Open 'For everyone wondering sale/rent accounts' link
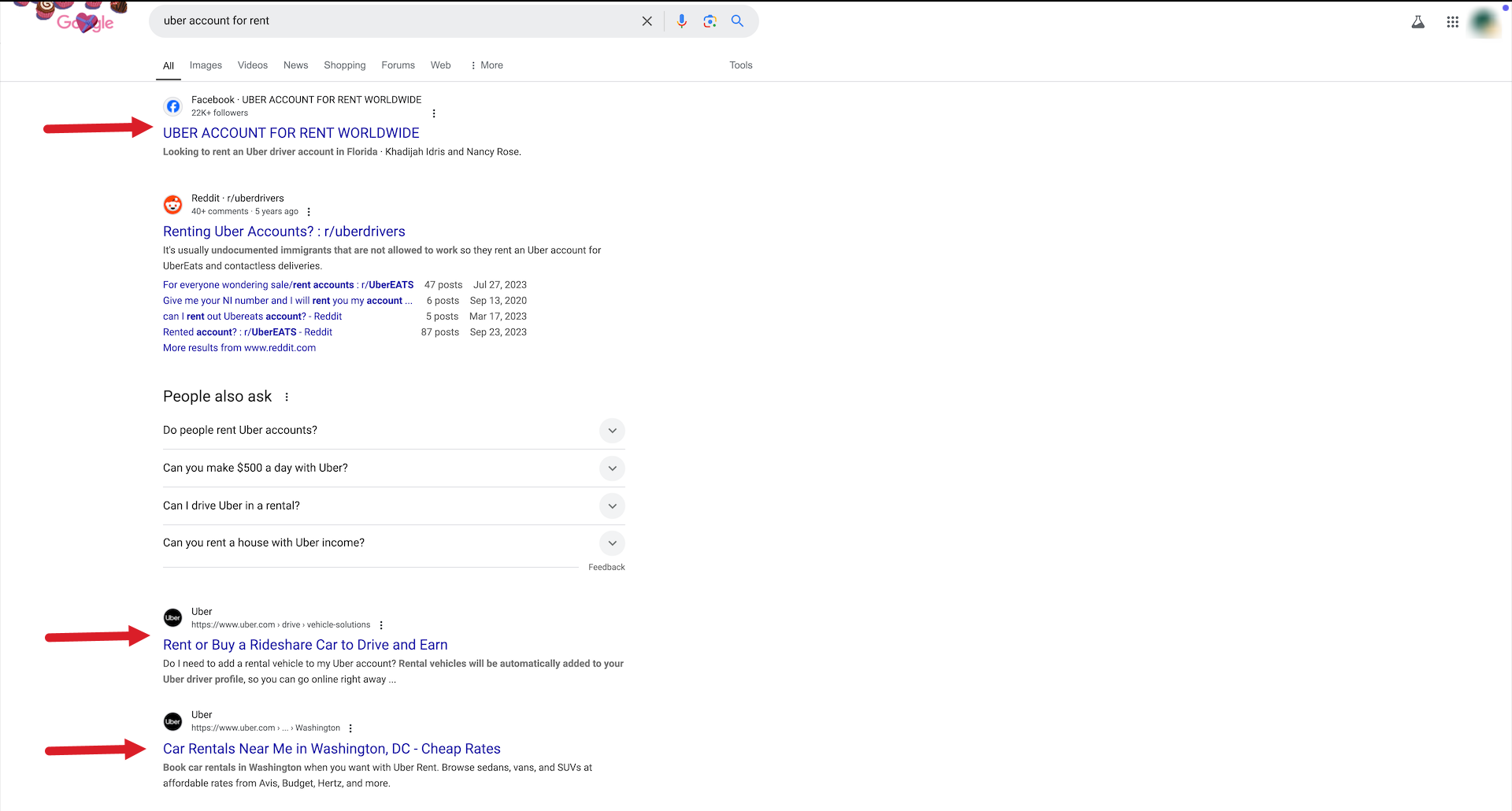The height and width of the screenshot is (811, 1512). tap(288, 285)
